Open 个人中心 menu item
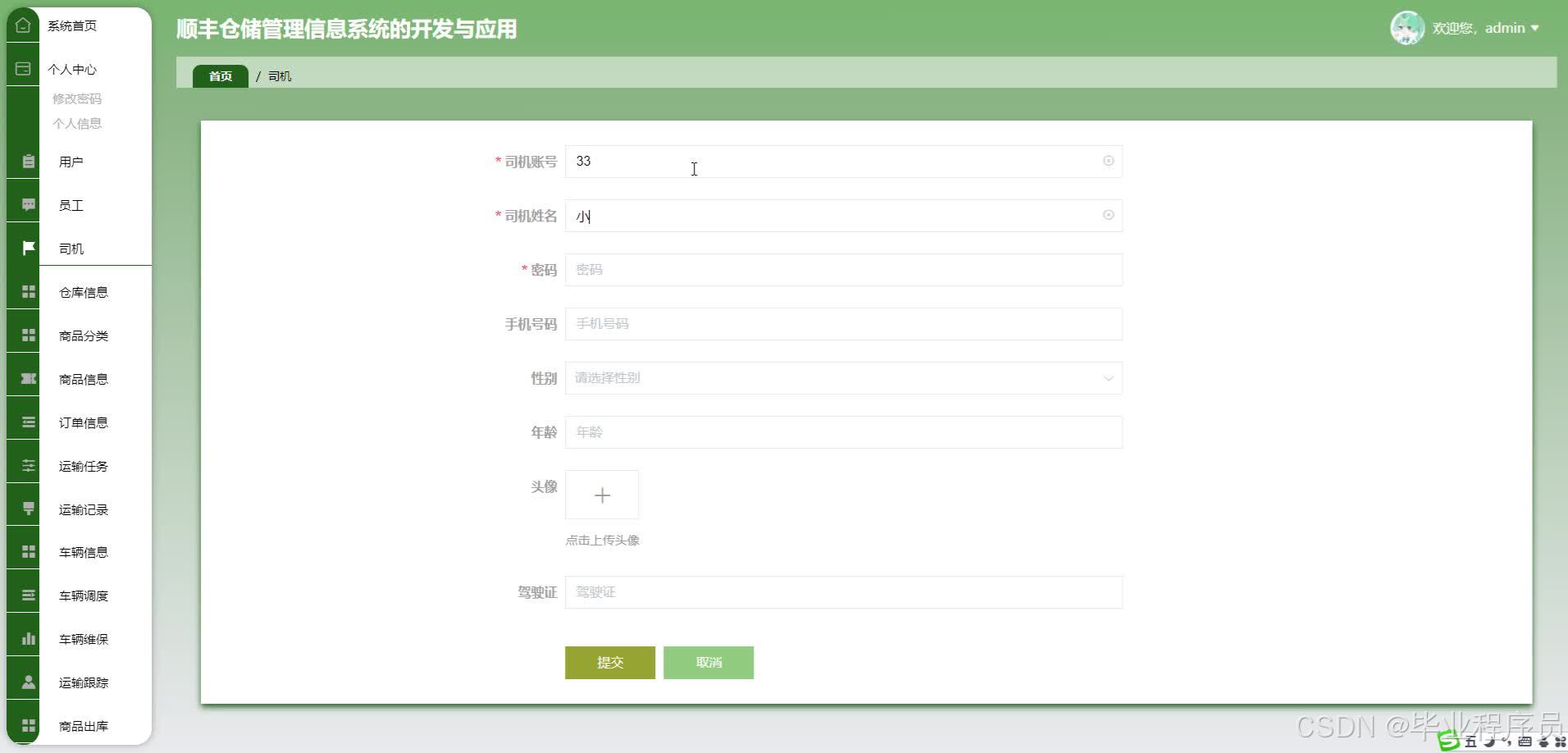 (x=72, y=69)
